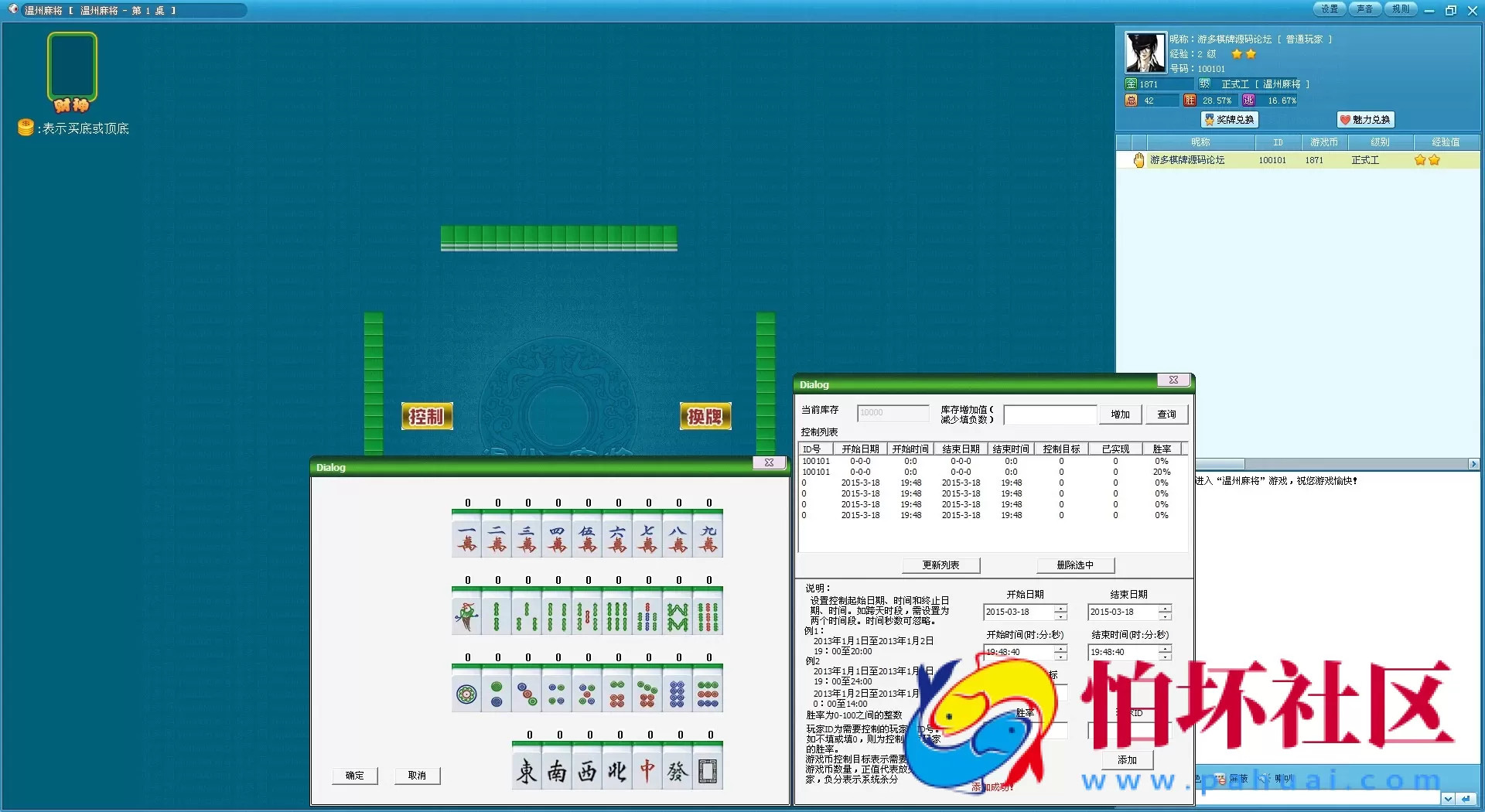Open the 设置 settings menu

pyautogui.click(x=1330, y=9)
